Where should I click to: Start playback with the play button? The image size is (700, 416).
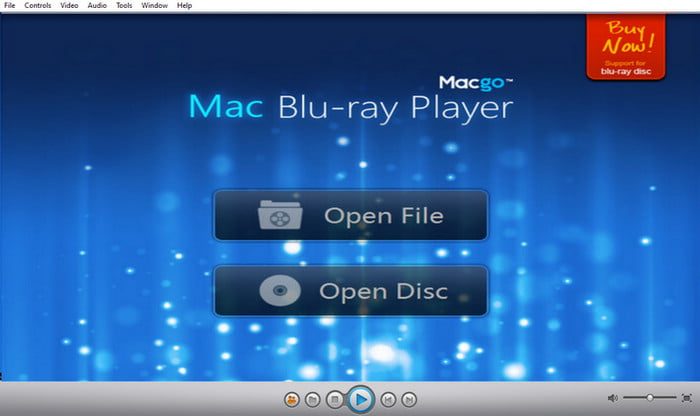click(360, 399)
